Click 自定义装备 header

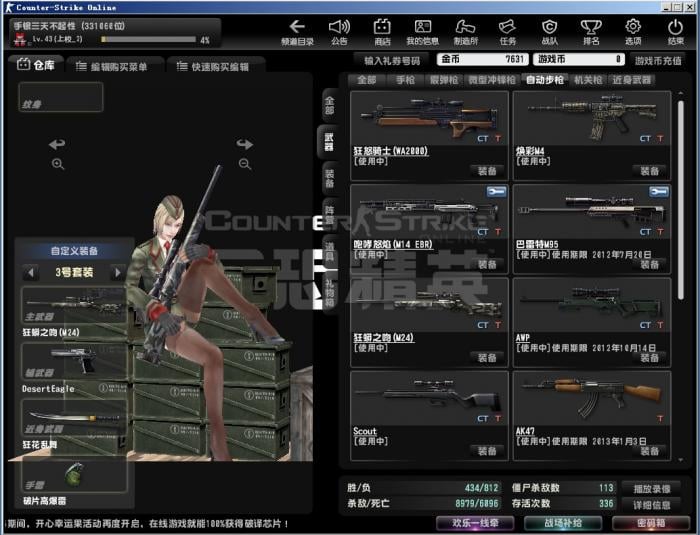(74, 251)
